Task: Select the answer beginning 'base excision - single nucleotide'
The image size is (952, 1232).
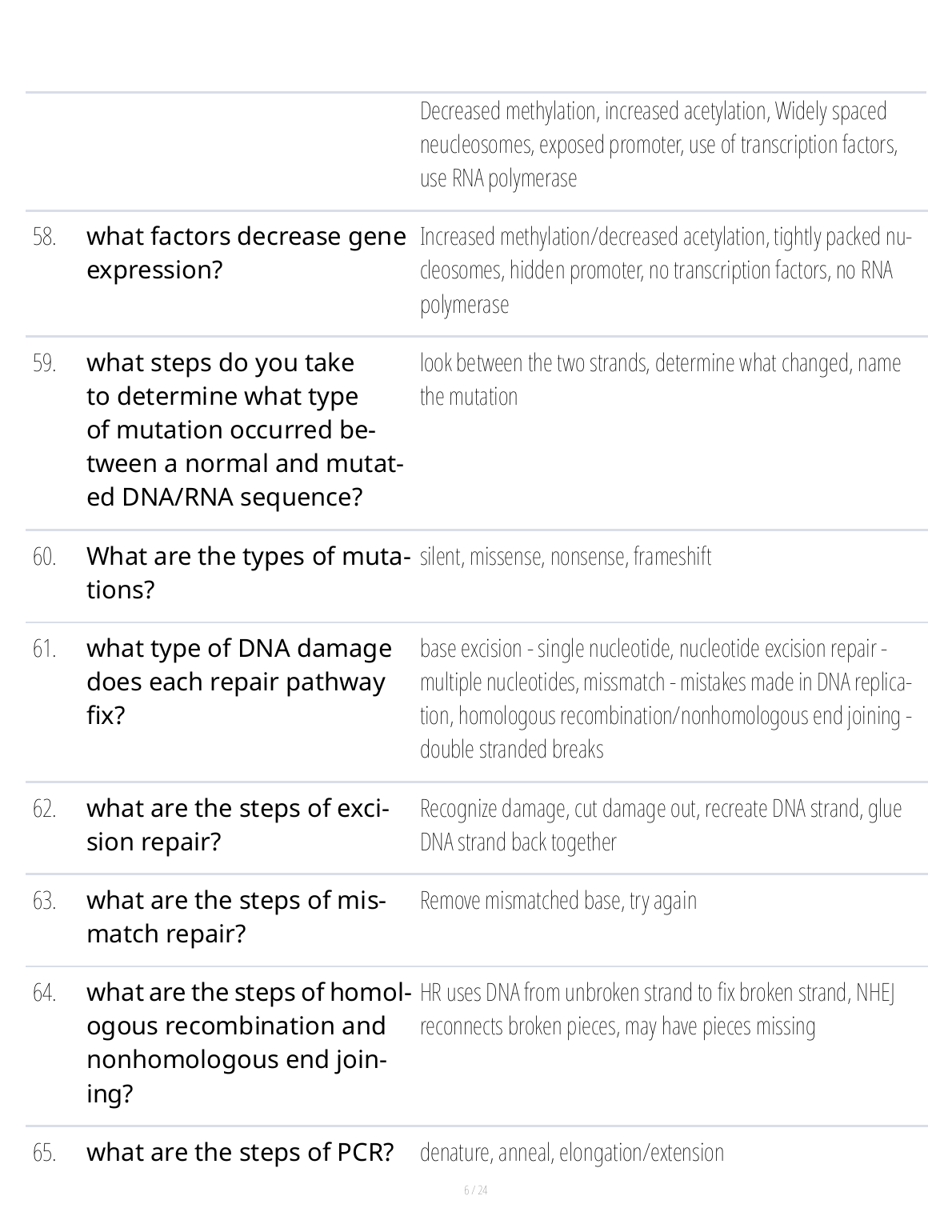Action: coord(666,698)
